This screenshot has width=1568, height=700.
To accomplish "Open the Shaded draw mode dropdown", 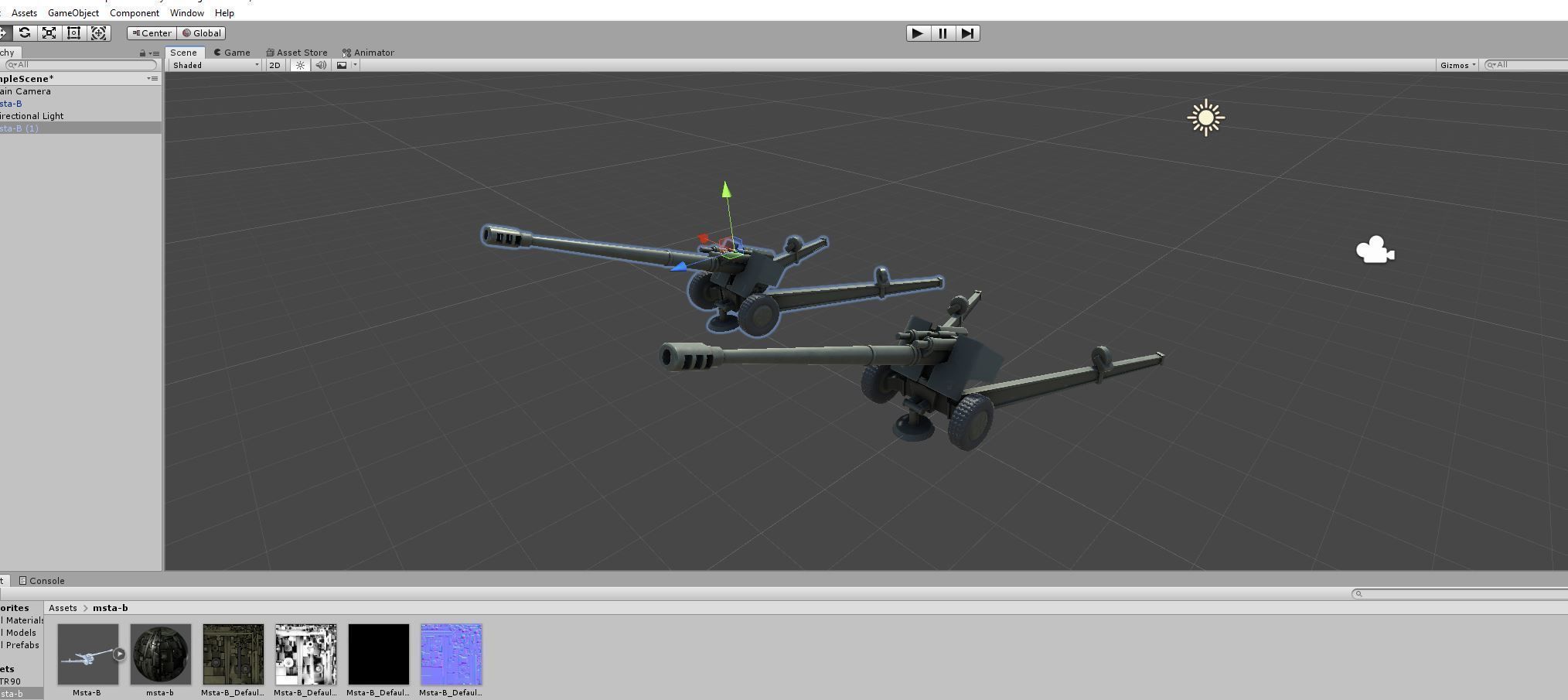I will point(213,65).
